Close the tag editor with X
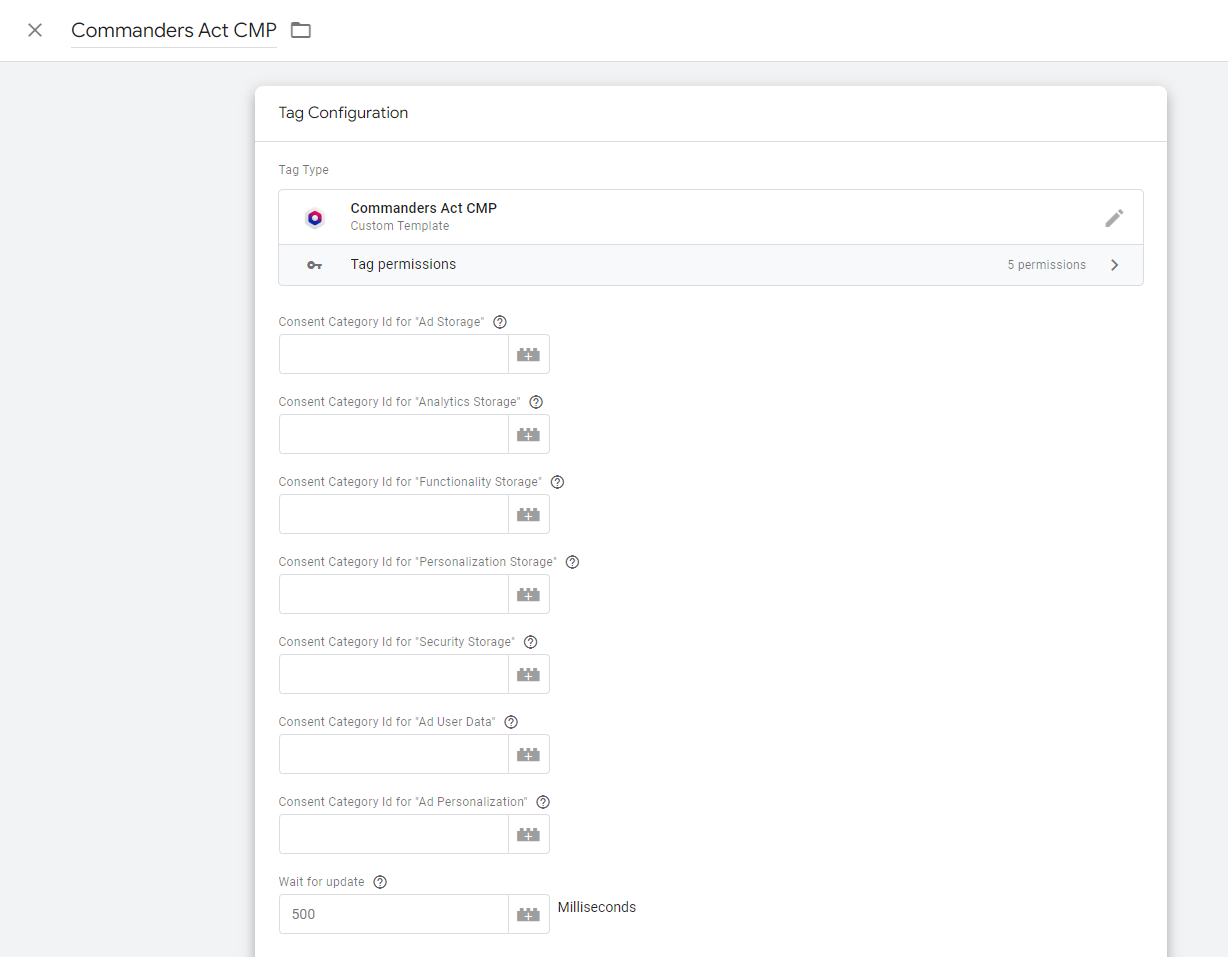The width and height of the screenshot is (1228, 957). (35, 30)
